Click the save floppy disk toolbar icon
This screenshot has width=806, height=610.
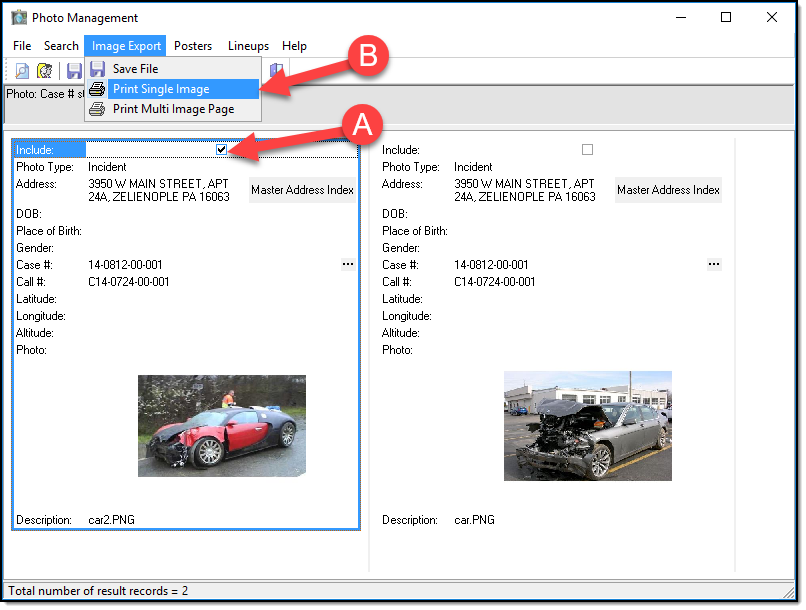(74, 71)
